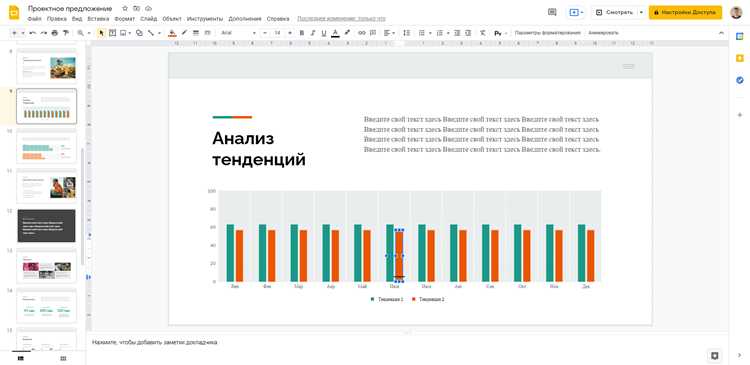
Task: Collapse the toolbar menus with chevron
Action: tap(721, 33)
